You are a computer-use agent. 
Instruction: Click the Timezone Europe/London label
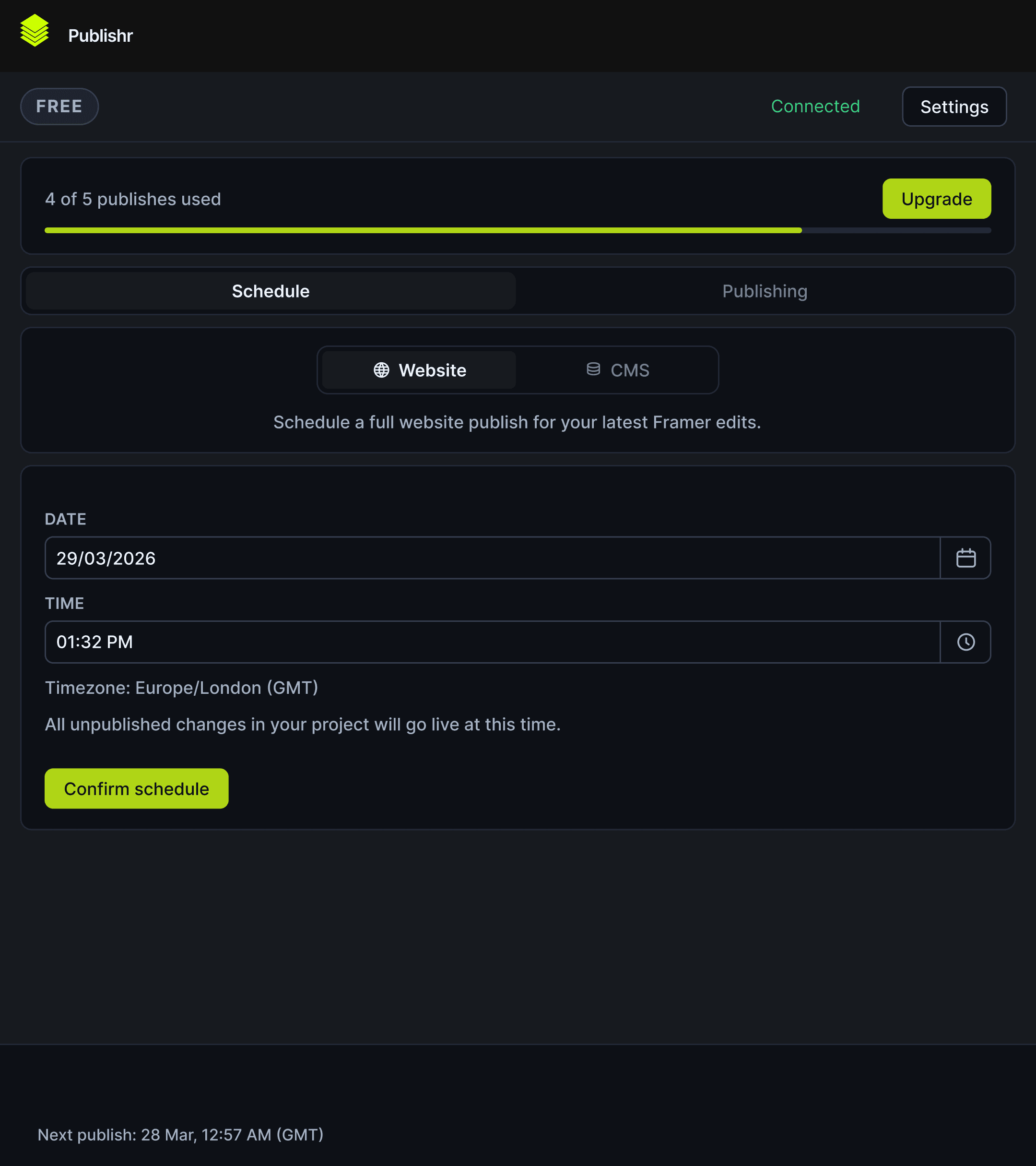181,688
